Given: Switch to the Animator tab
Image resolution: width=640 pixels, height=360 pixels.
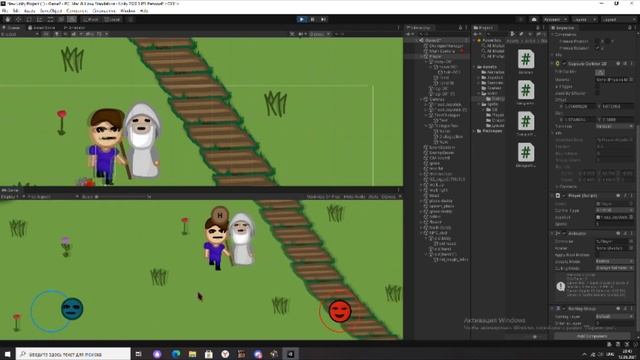Looking at the screenshot, I should coord(75,28).
